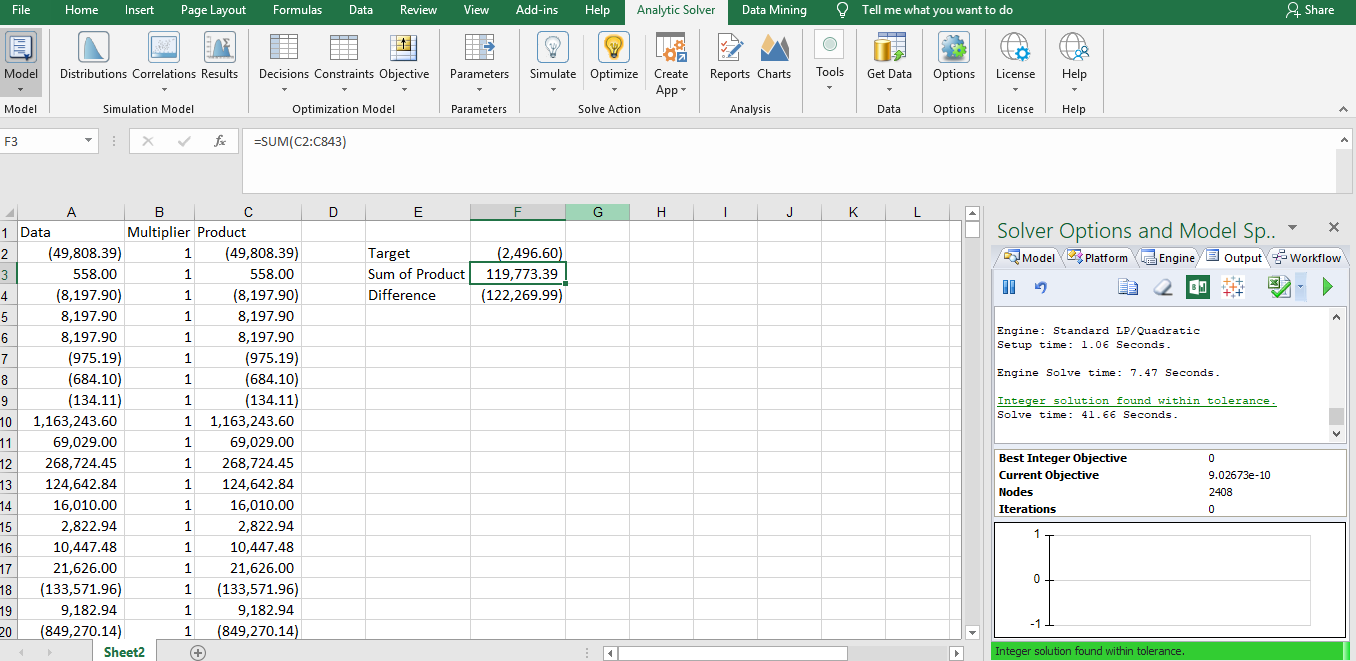Switch to the Platform tab
1356x661 pixels.
[x=1098, y=257]
